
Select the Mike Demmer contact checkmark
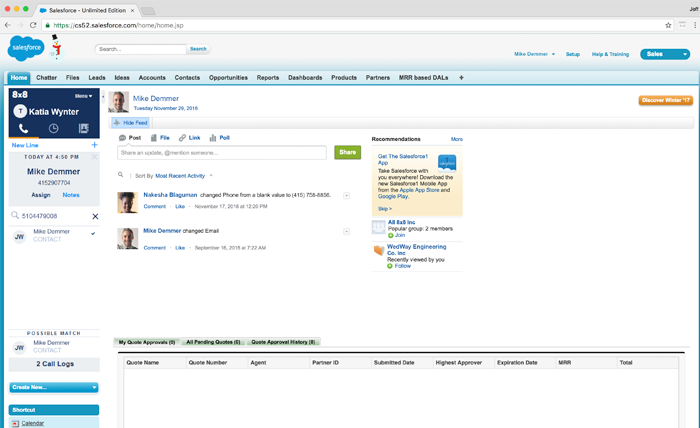(93, 233)
